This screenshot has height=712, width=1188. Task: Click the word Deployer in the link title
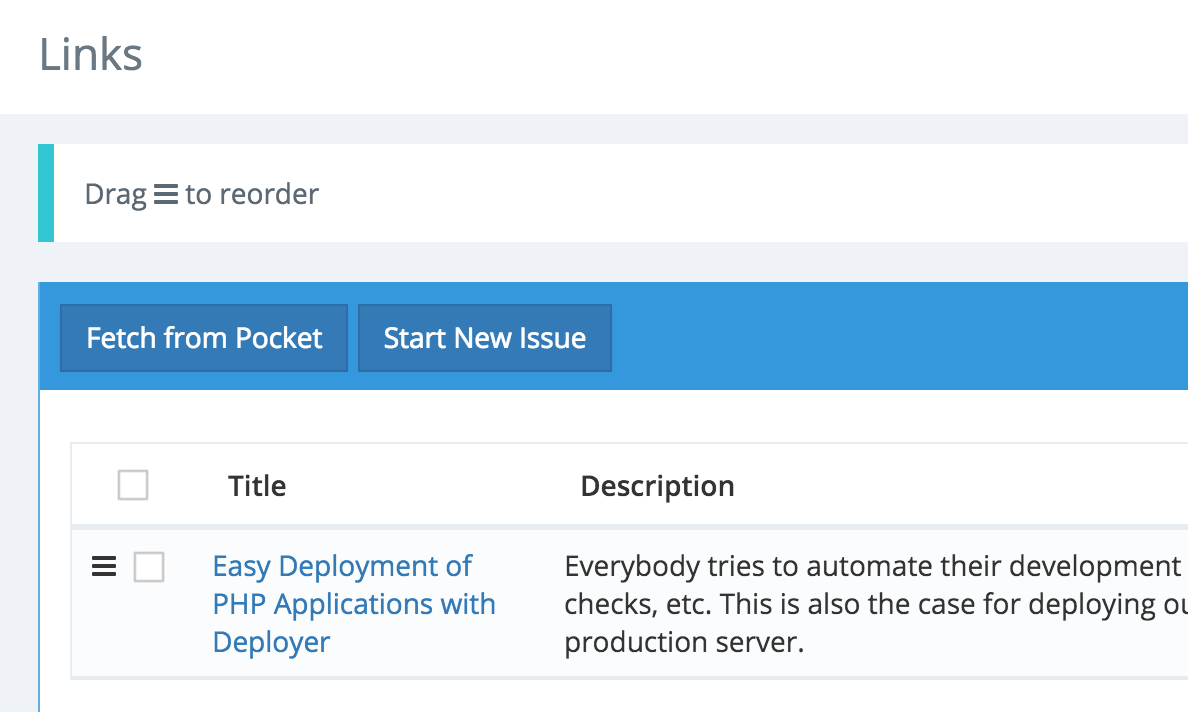[271, 642]
